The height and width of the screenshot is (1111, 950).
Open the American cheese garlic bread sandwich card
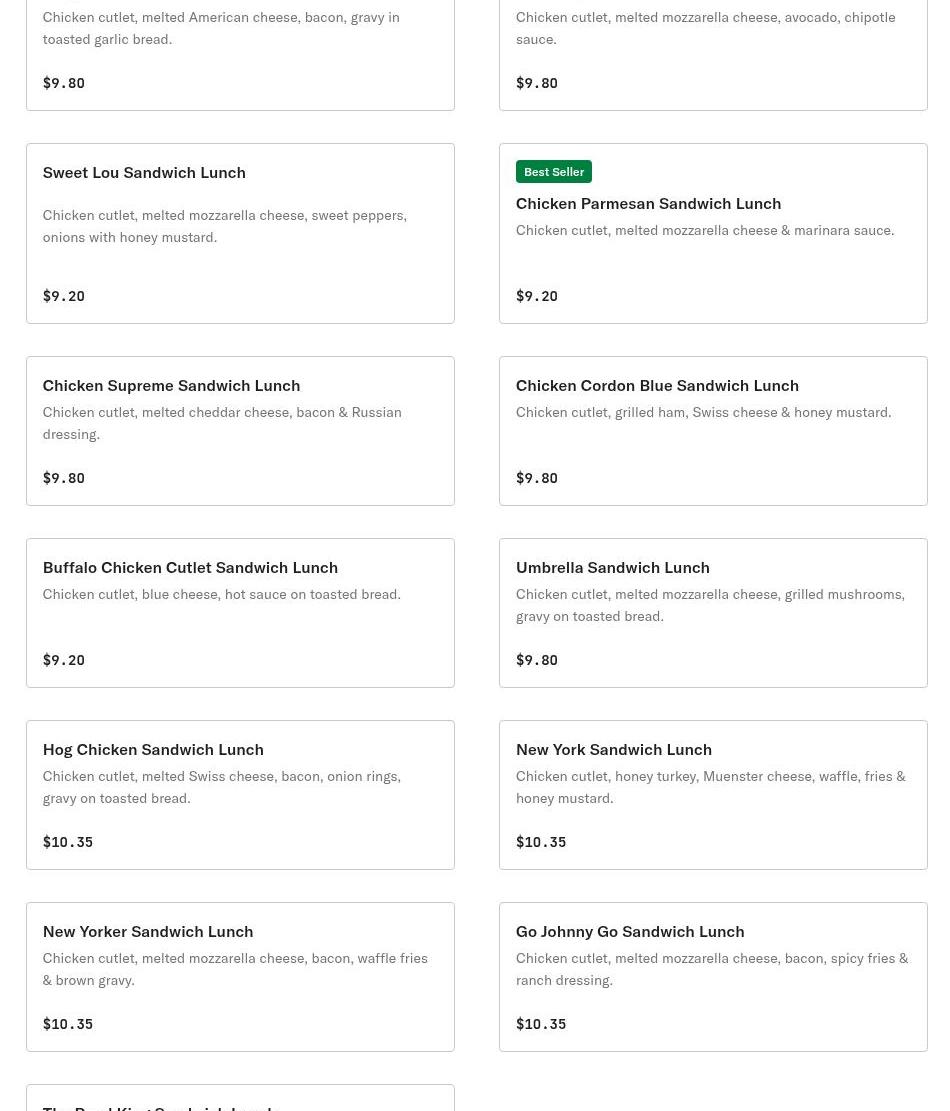click(240, 55)
